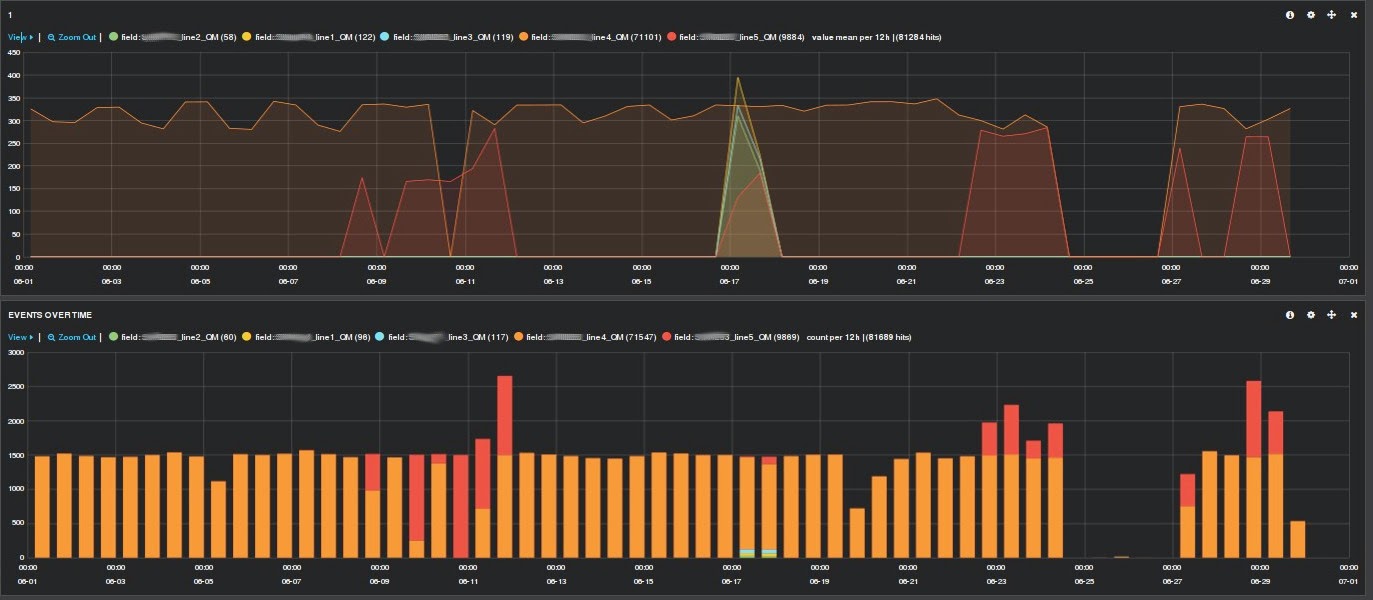The width and height of the screenshot is (1373, 600).
Task: Click the tallest red bar near 06-11
Action: point(505,415)
